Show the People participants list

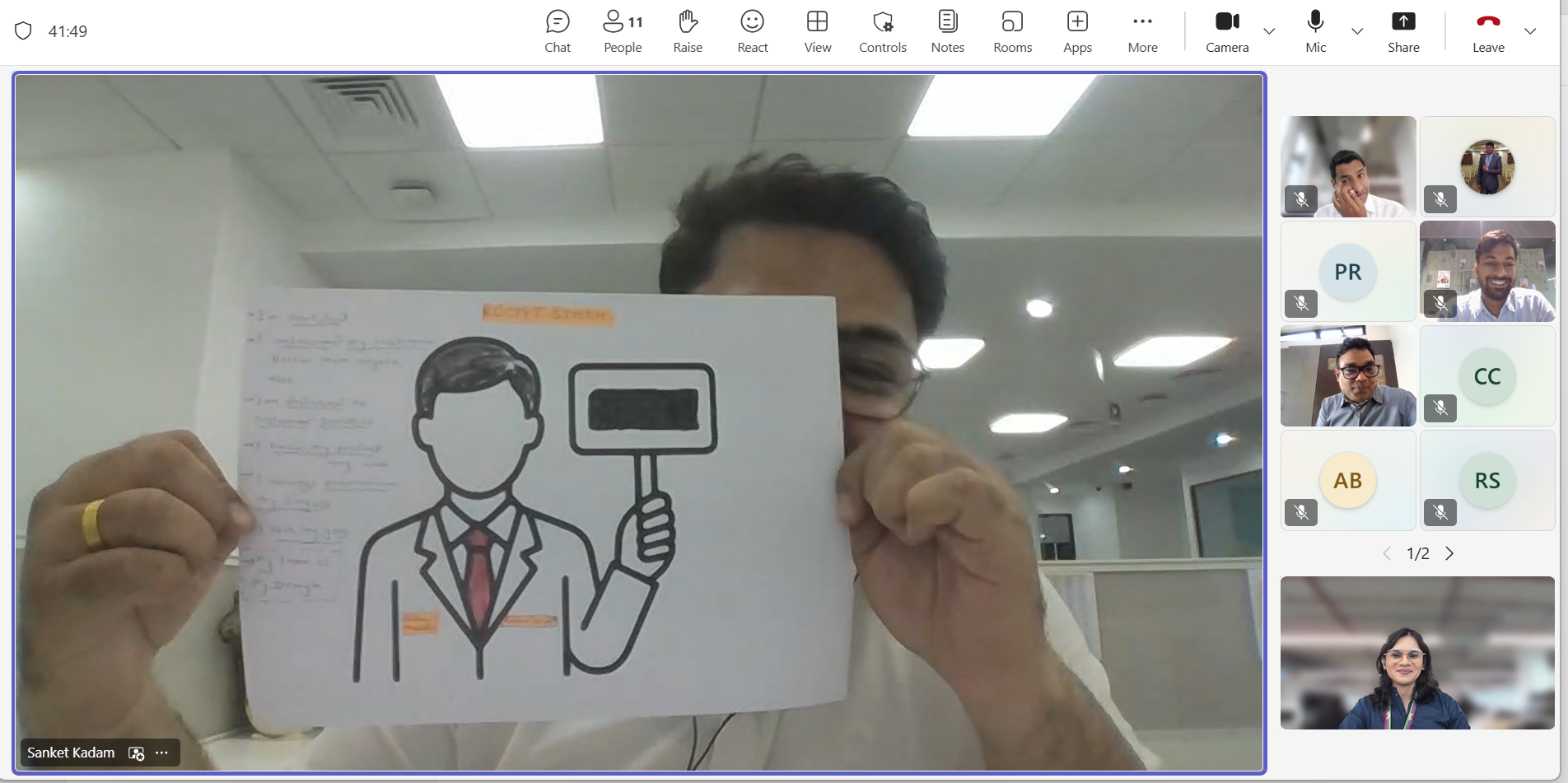[623, 31]
